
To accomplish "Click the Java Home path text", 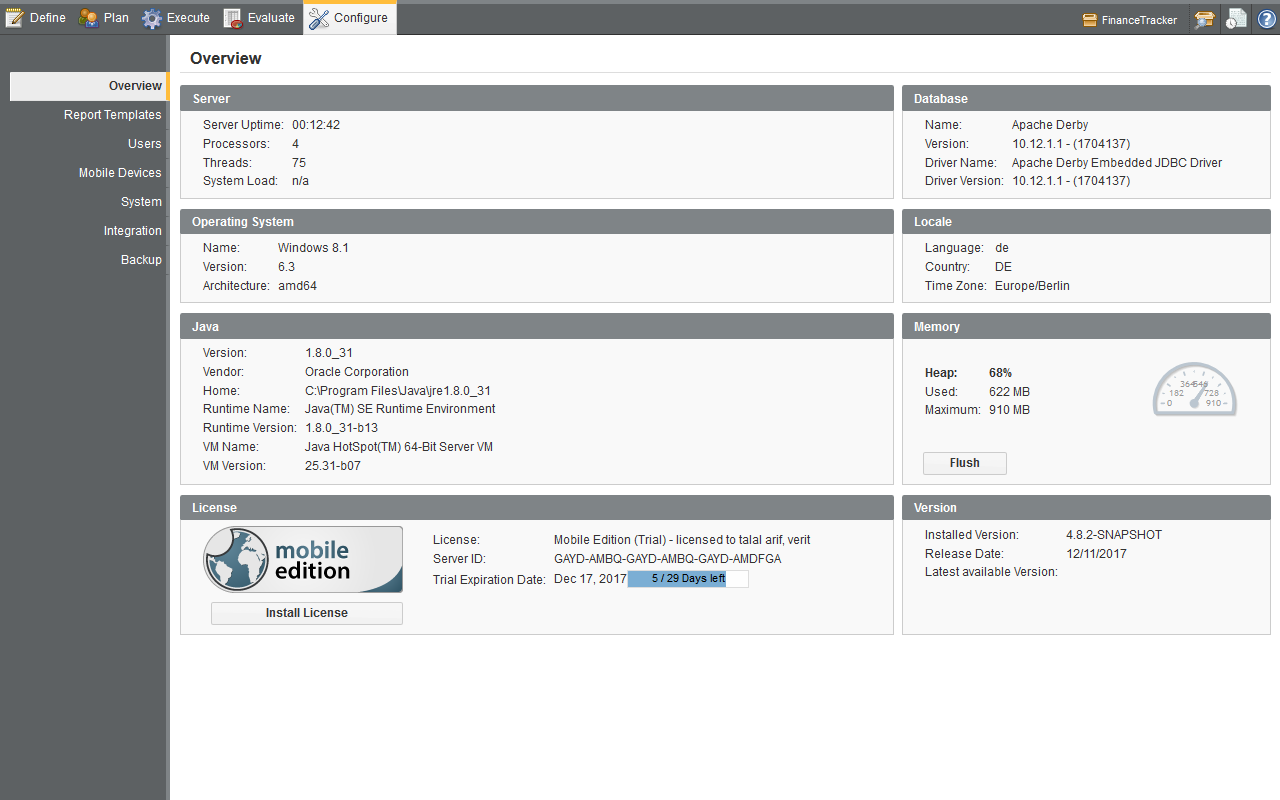I will tap(398, 391).
